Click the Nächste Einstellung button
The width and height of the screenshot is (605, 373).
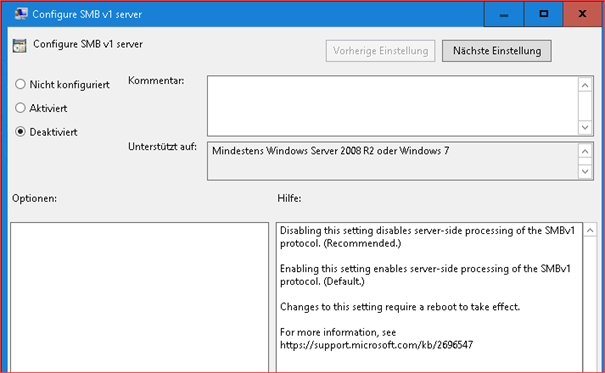497,51
